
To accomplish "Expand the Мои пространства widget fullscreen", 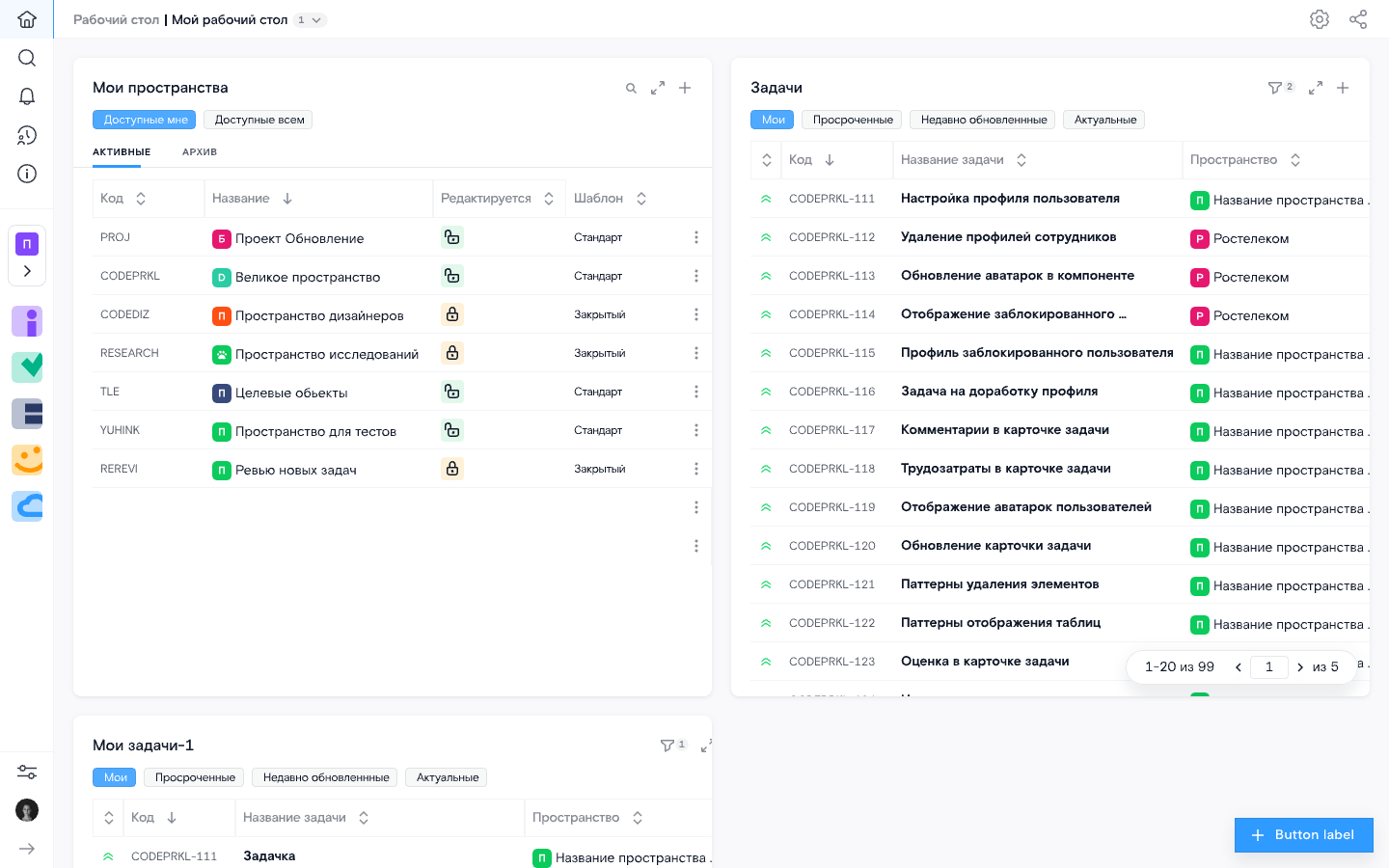I will [658, 88].
